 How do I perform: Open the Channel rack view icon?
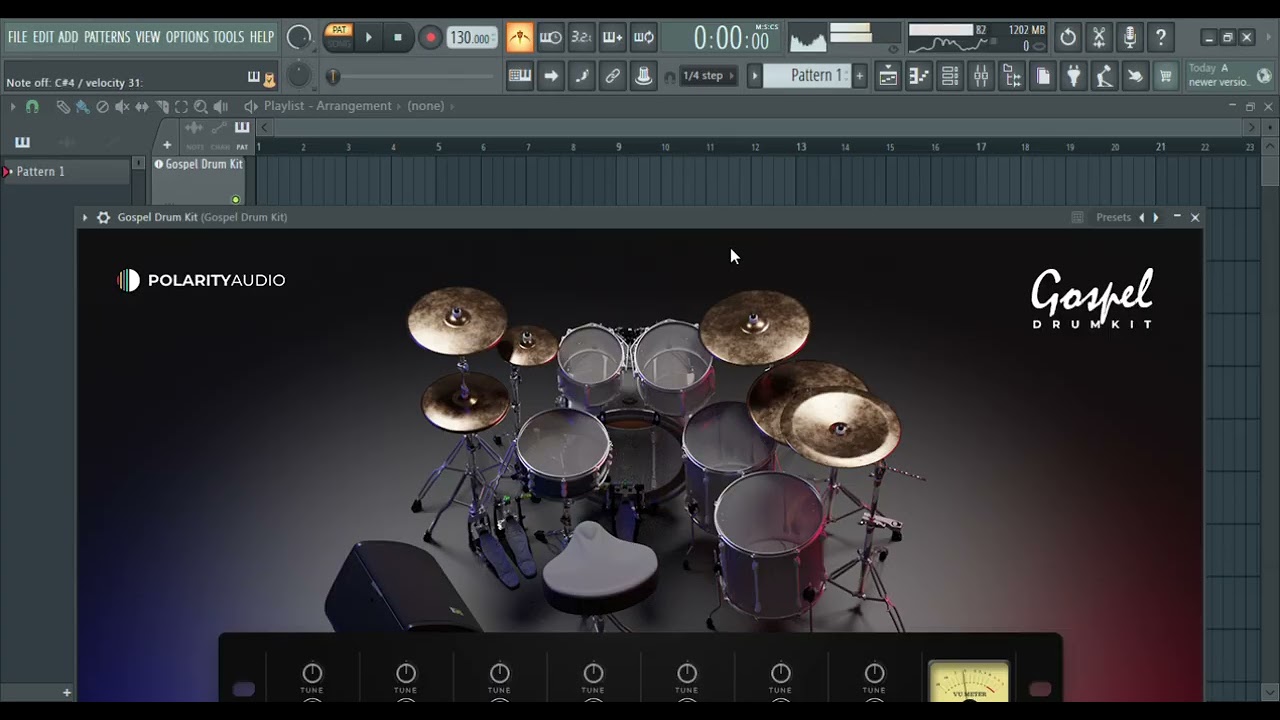point(950,76)
